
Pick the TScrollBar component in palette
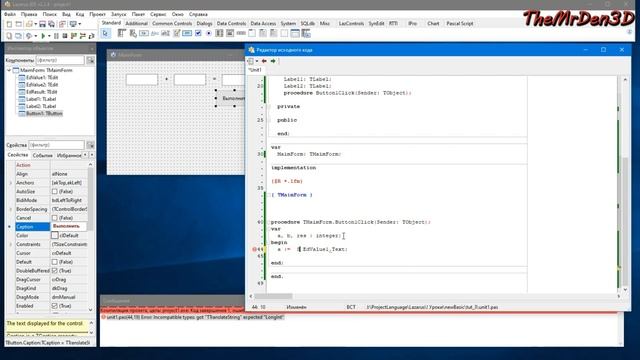[241, 33]
